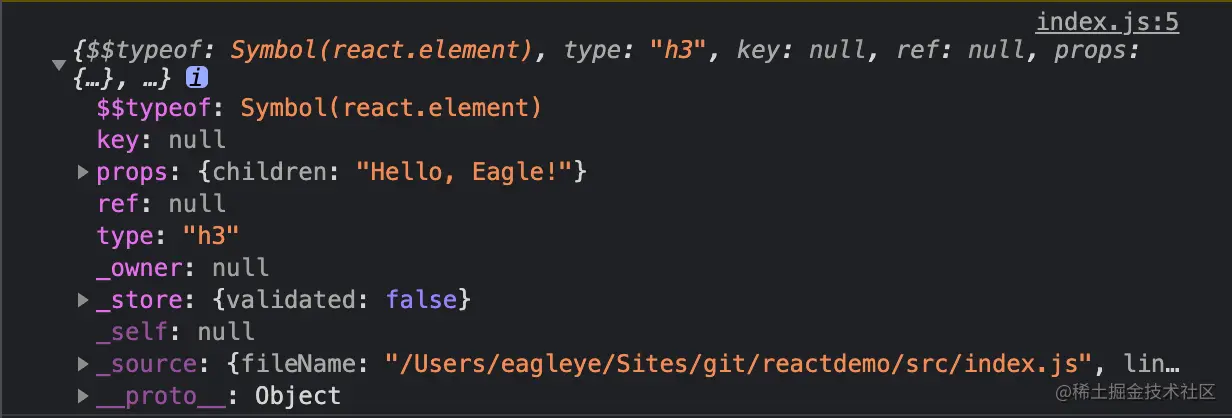This screenshot has width=1232, height=418.
Task: Select the ref: null row
Action: click(x=161, y=204)
